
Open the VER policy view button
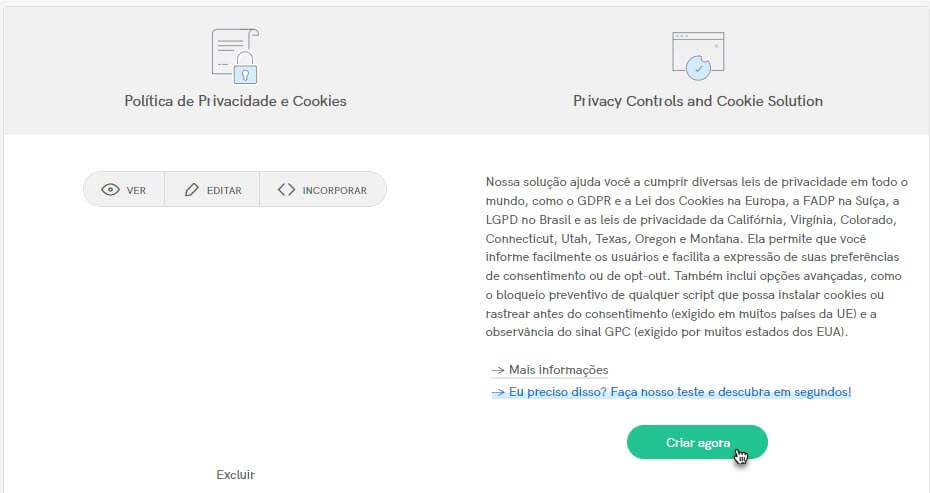(124, 190)
